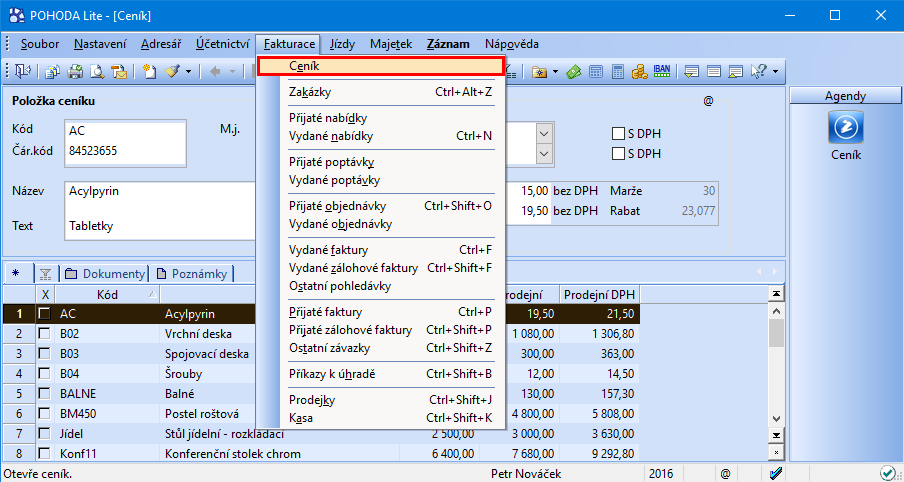Jump to top of list button

(777, 294)
